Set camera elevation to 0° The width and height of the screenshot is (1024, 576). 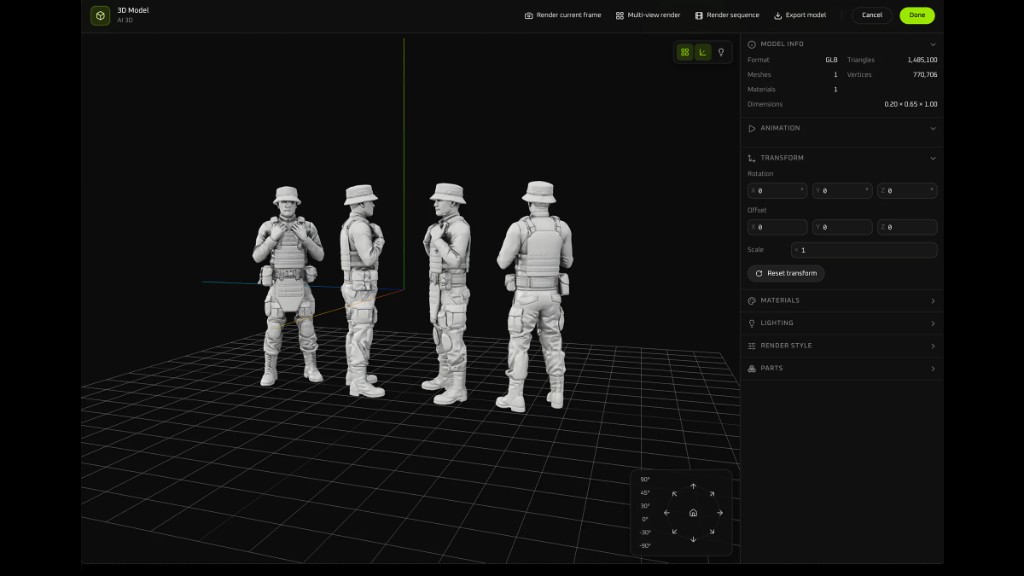(x=645, y=520)
